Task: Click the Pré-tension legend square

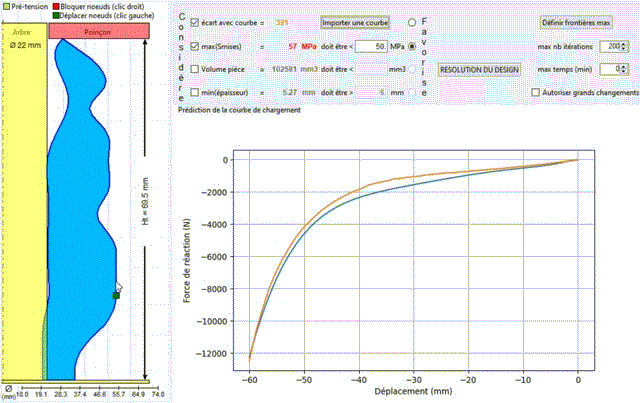Action: point(5,8)
